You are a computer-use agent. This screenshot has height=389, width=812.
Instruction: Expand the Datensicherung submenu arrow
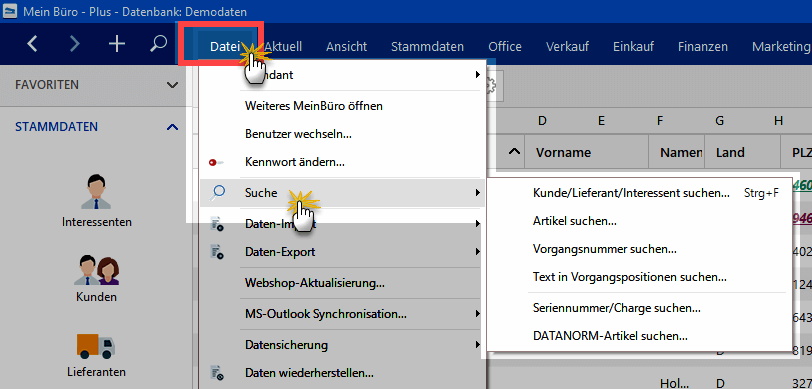(x=477, y=344)
